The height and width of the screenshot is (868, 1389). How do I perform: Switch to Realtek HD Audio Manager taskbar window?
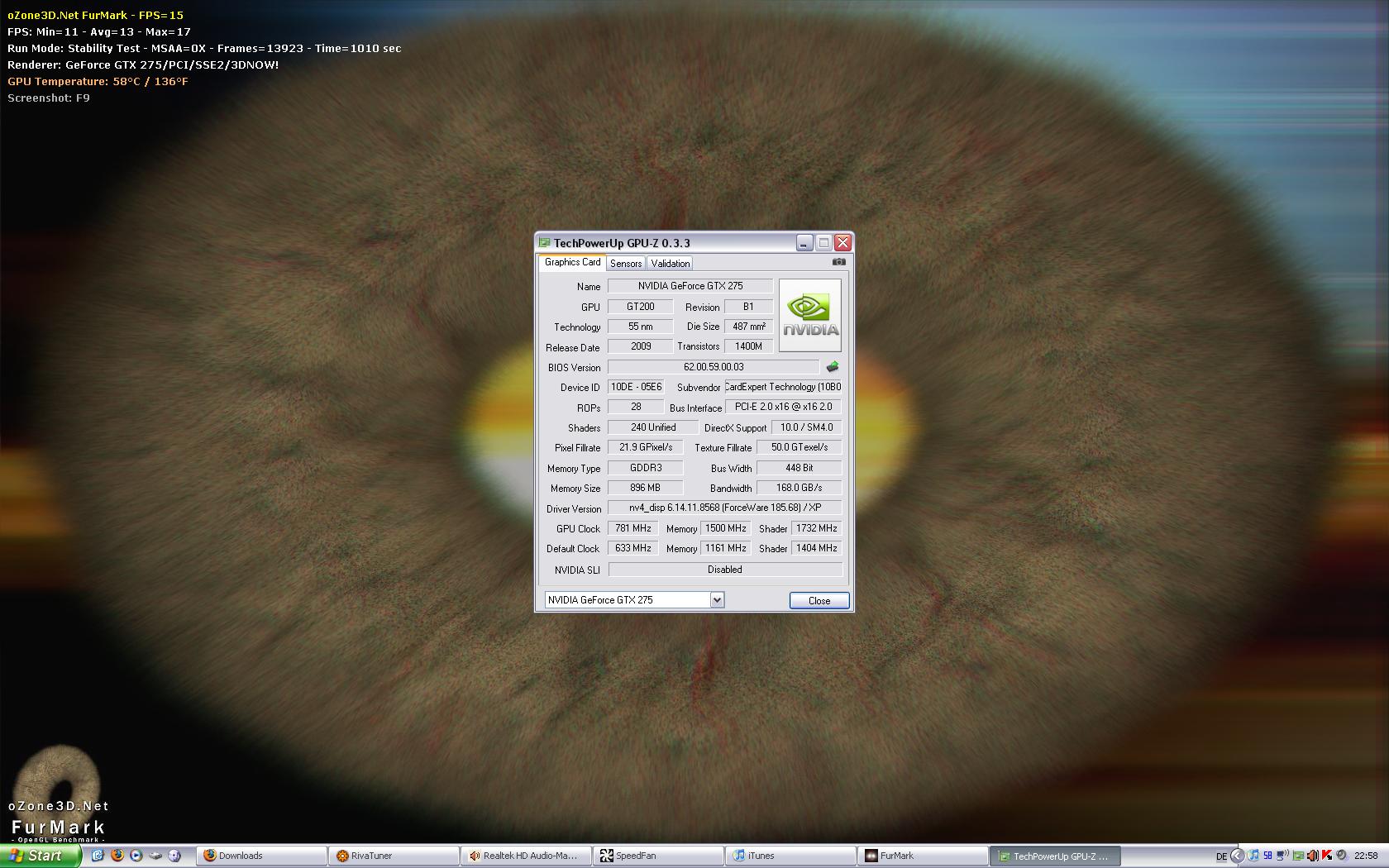(x=526, y=856)
